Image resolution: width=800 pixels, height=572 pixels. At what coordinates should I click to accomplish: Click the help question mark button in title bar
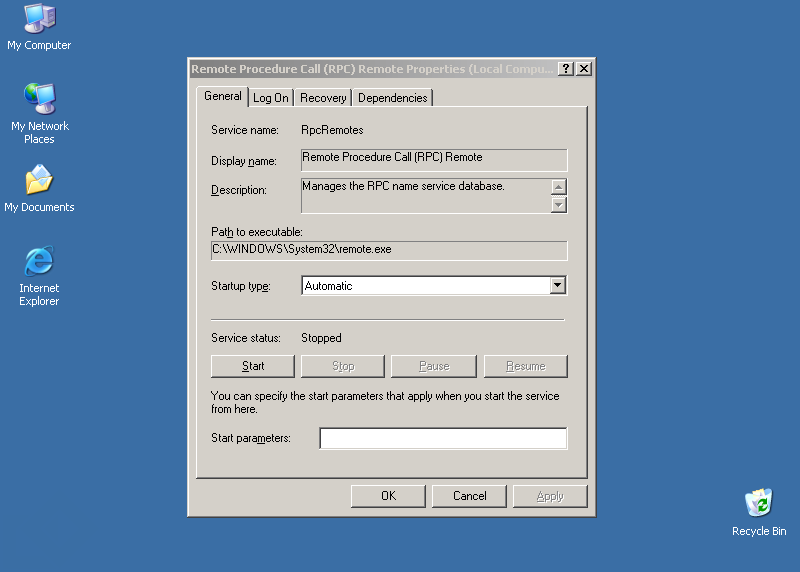pos(565,68)
